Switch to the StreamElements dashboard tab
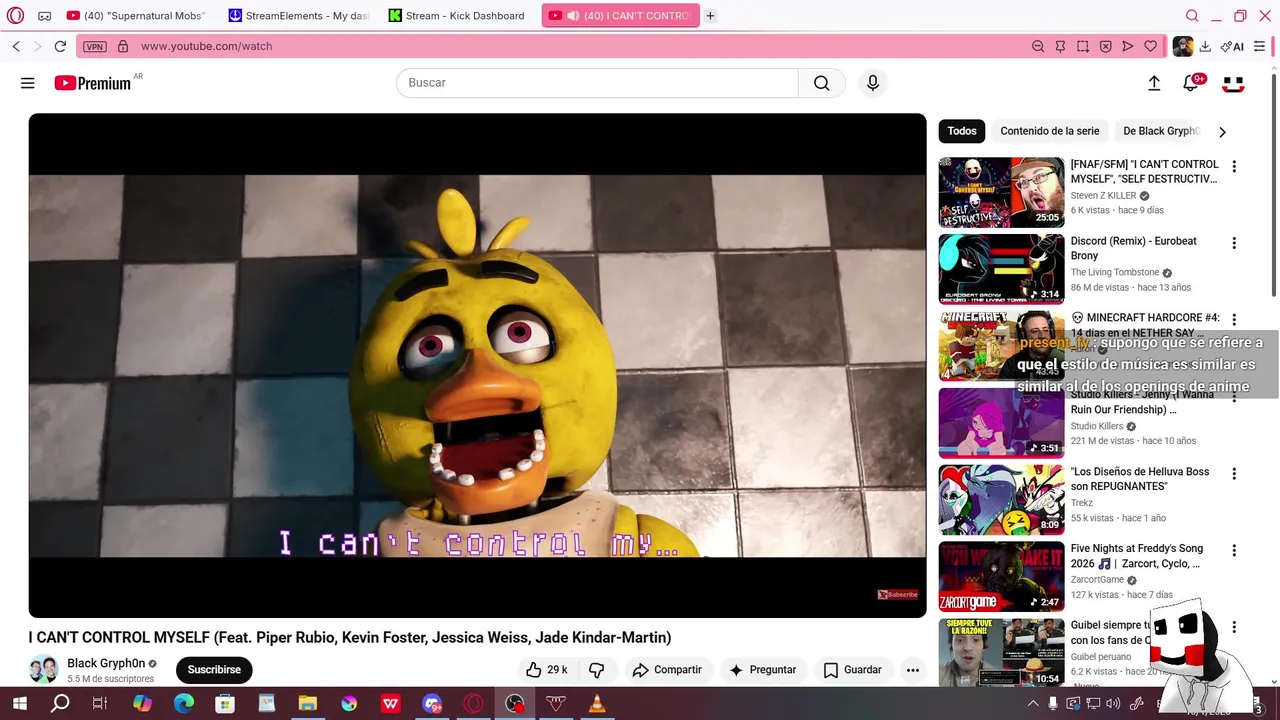Screen dimensions: 1280x720 300,16
